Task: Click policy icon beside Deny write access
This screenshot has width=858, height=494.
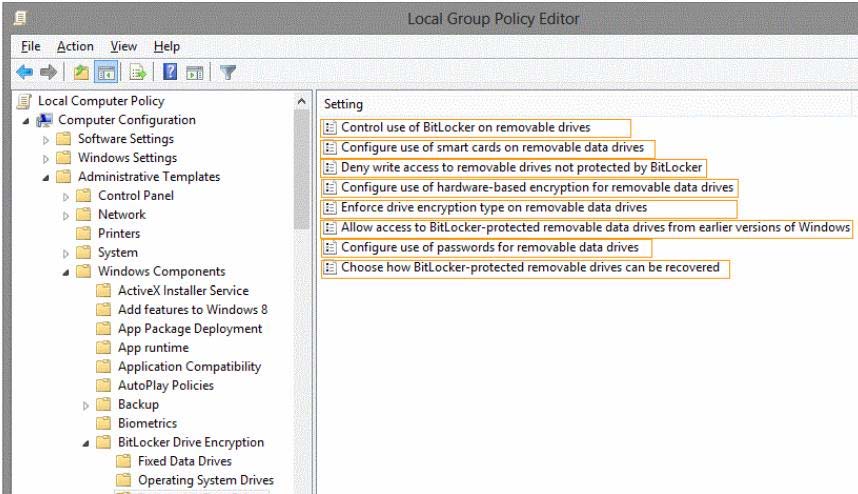Action: (x=329, y=167)
